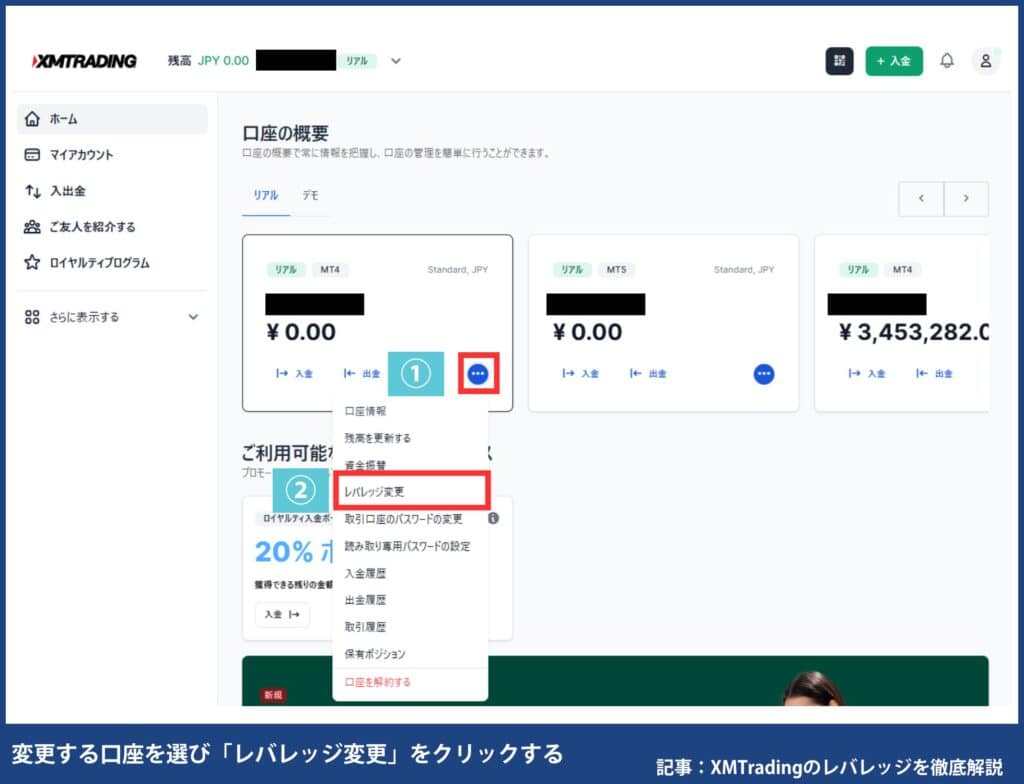Open the user profile icon
The image size is (1024, 784).
coord(986,60)
